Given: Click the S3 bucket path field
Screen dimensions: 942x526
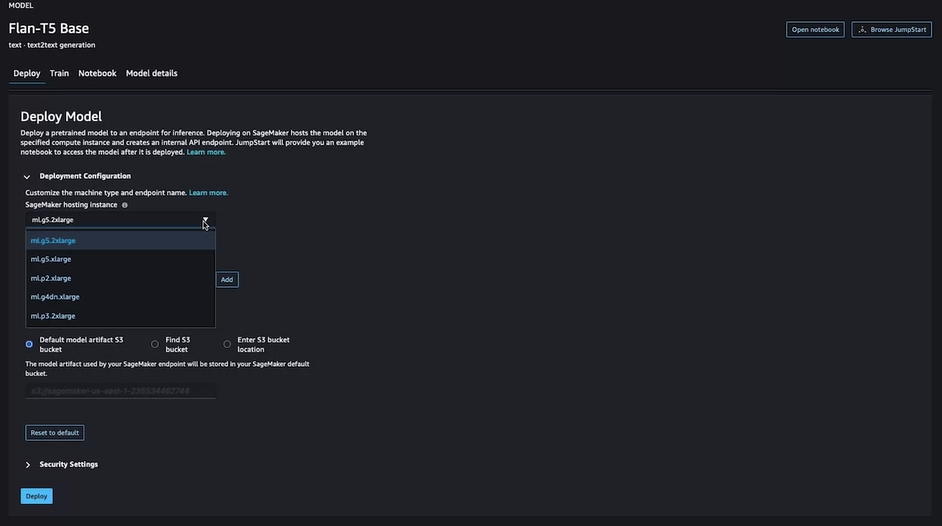Looking at the screenshot, I should tap(120, 391).
